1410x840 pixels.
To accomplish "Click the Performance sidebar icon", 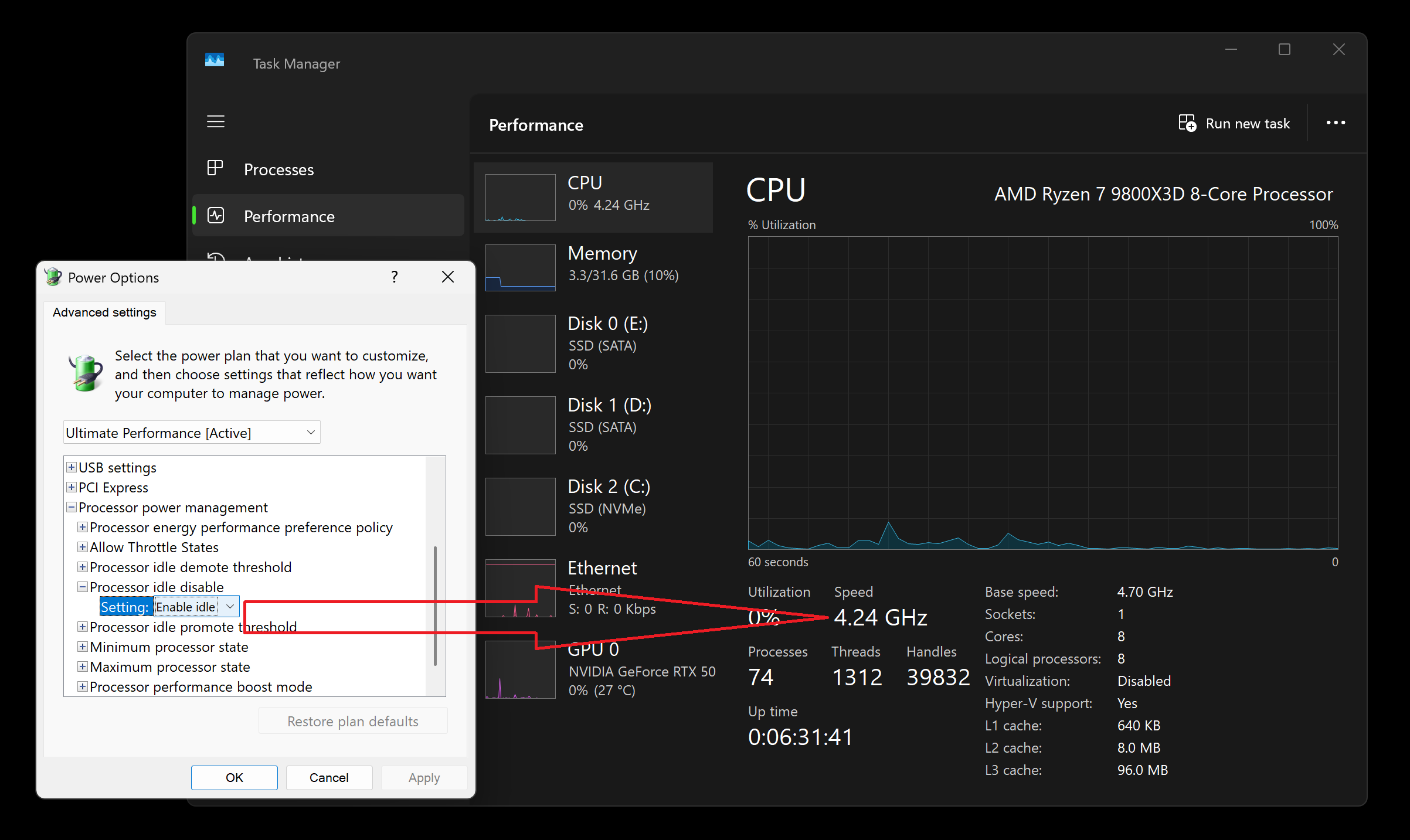I will click(215, 215).
